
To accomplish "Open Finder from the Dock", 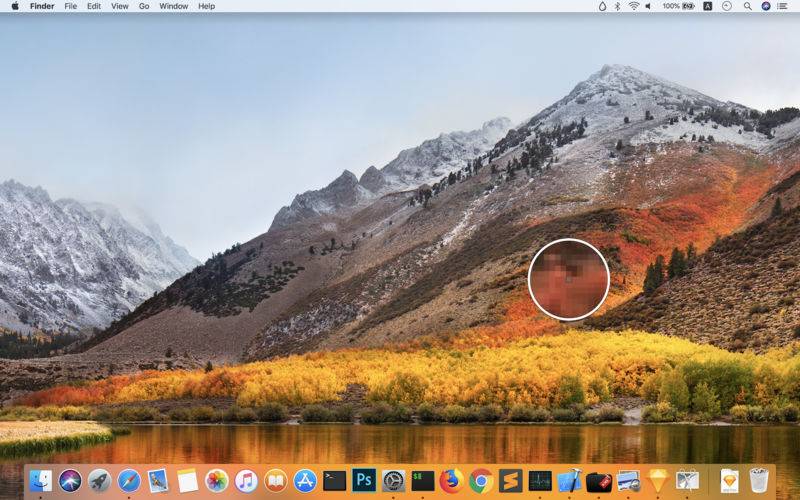I will pyautogui.click(x=41, y=481).
